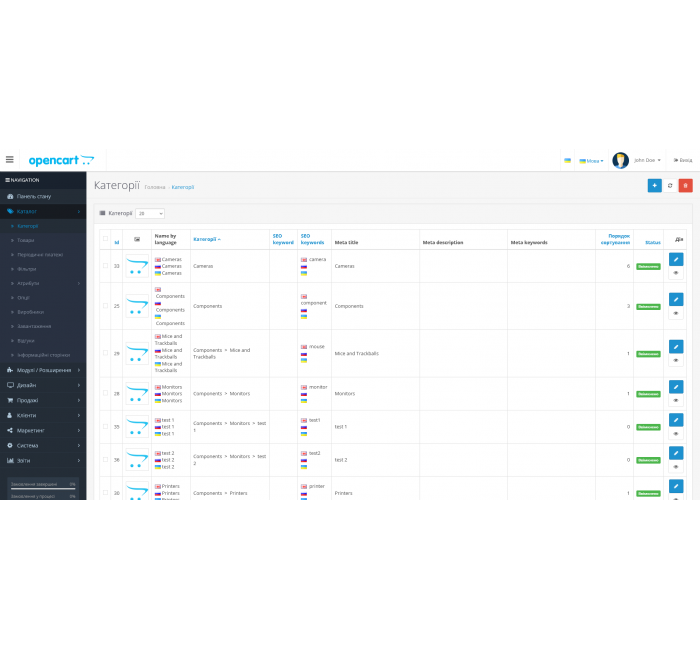Expand the Атрибути submenu
The height and width of the screenshot is (650, 700).
coord(43,283)
